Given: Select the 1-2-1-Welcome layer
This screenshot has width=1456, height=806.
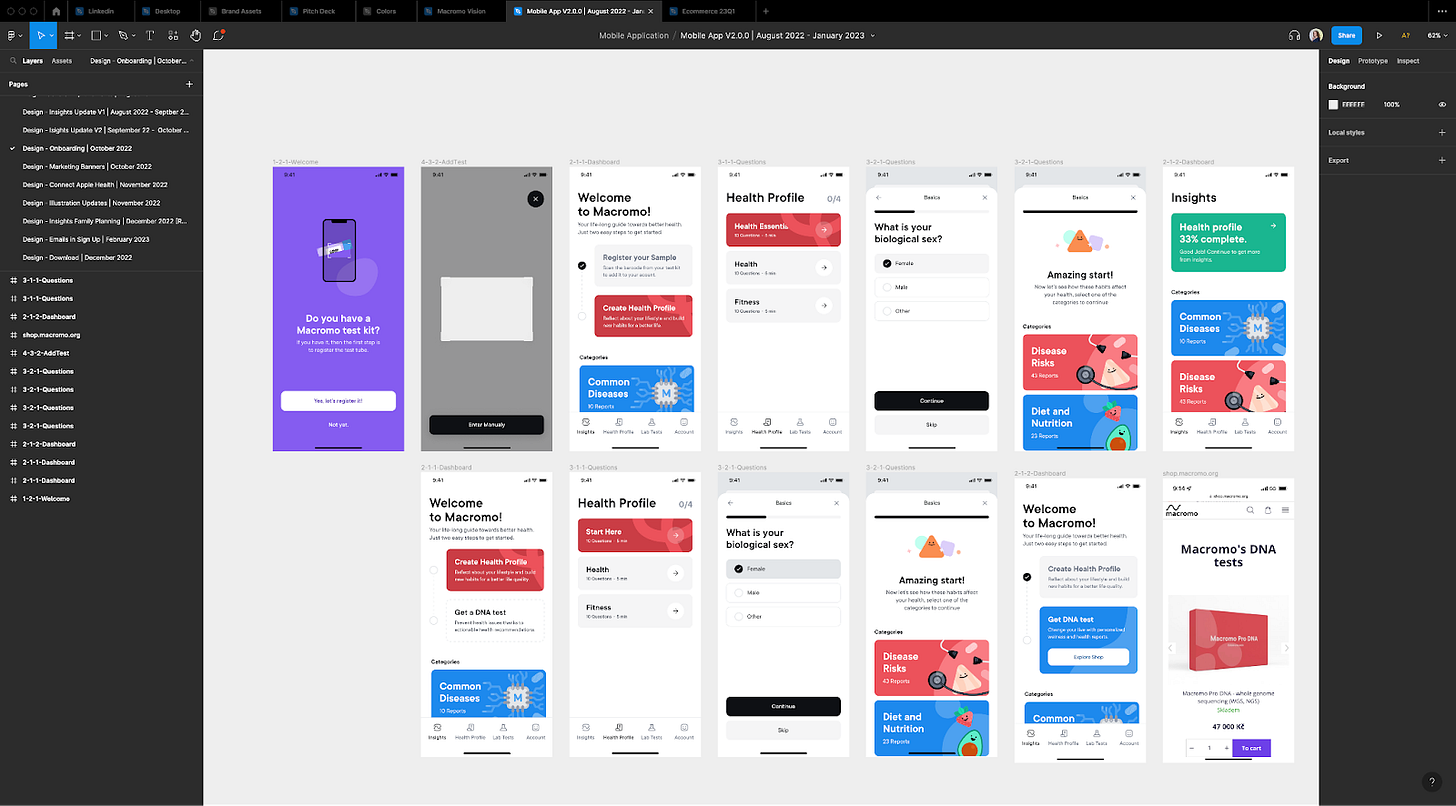Looking at the screenshot, I should (x=46, y=498).
